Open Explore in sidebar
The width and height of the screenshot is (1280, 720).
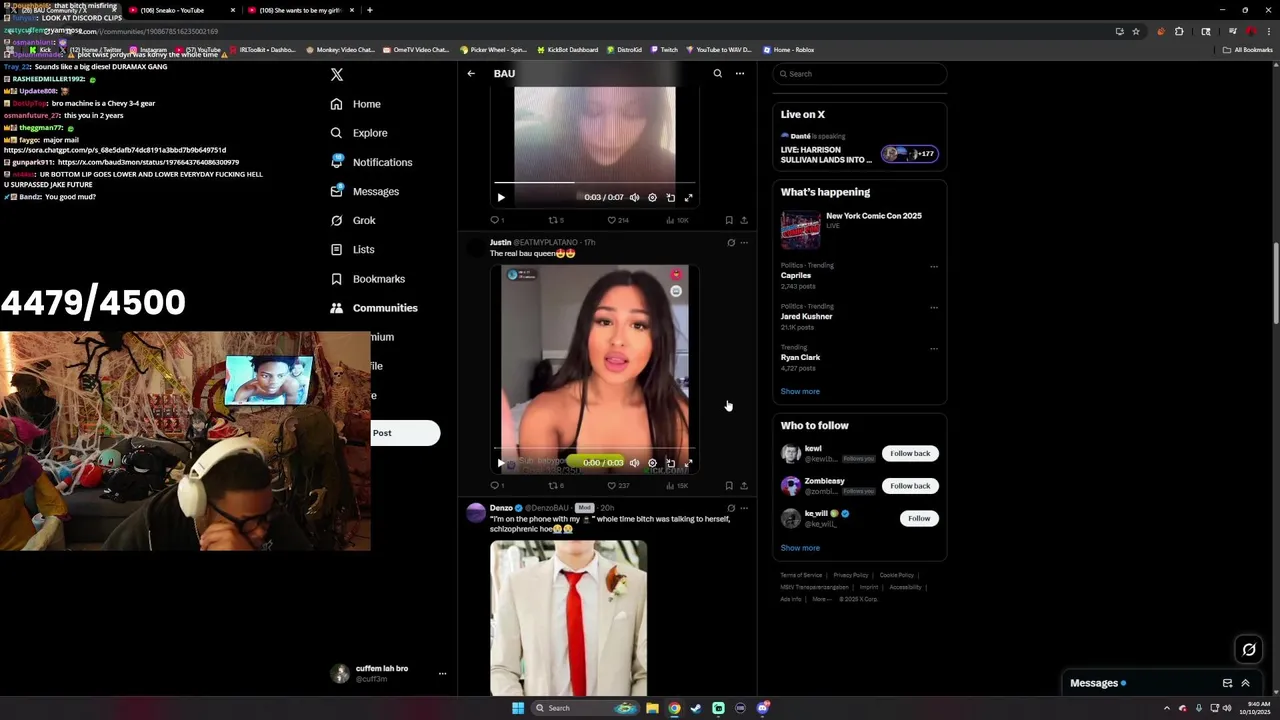point(358,133)
